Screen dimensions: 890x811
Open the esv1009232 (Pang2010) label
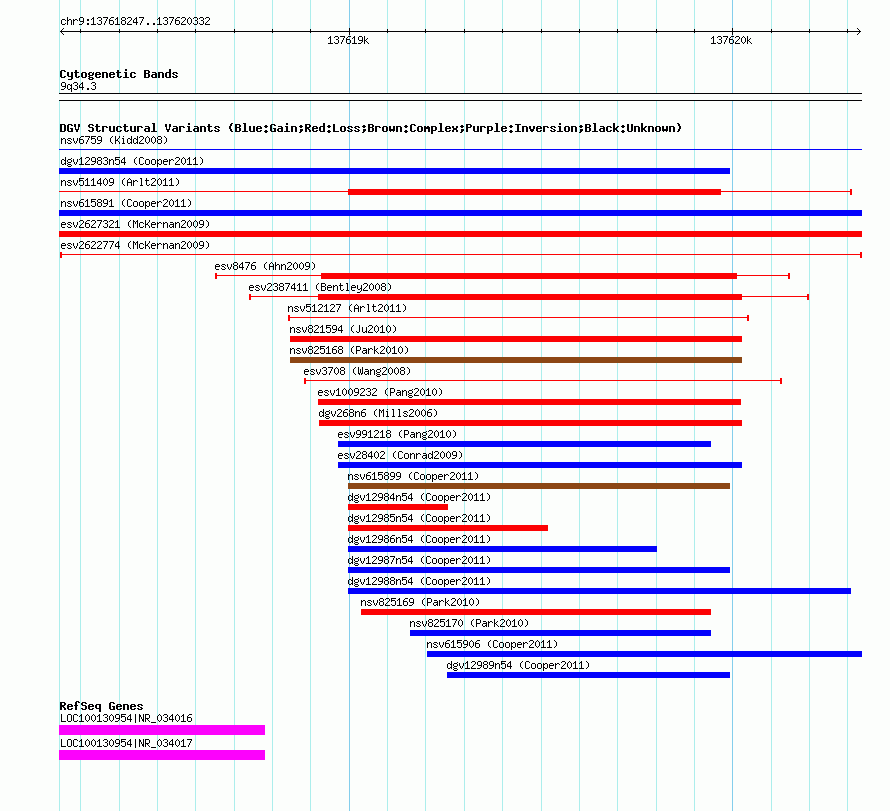click(x=380, y=392)
